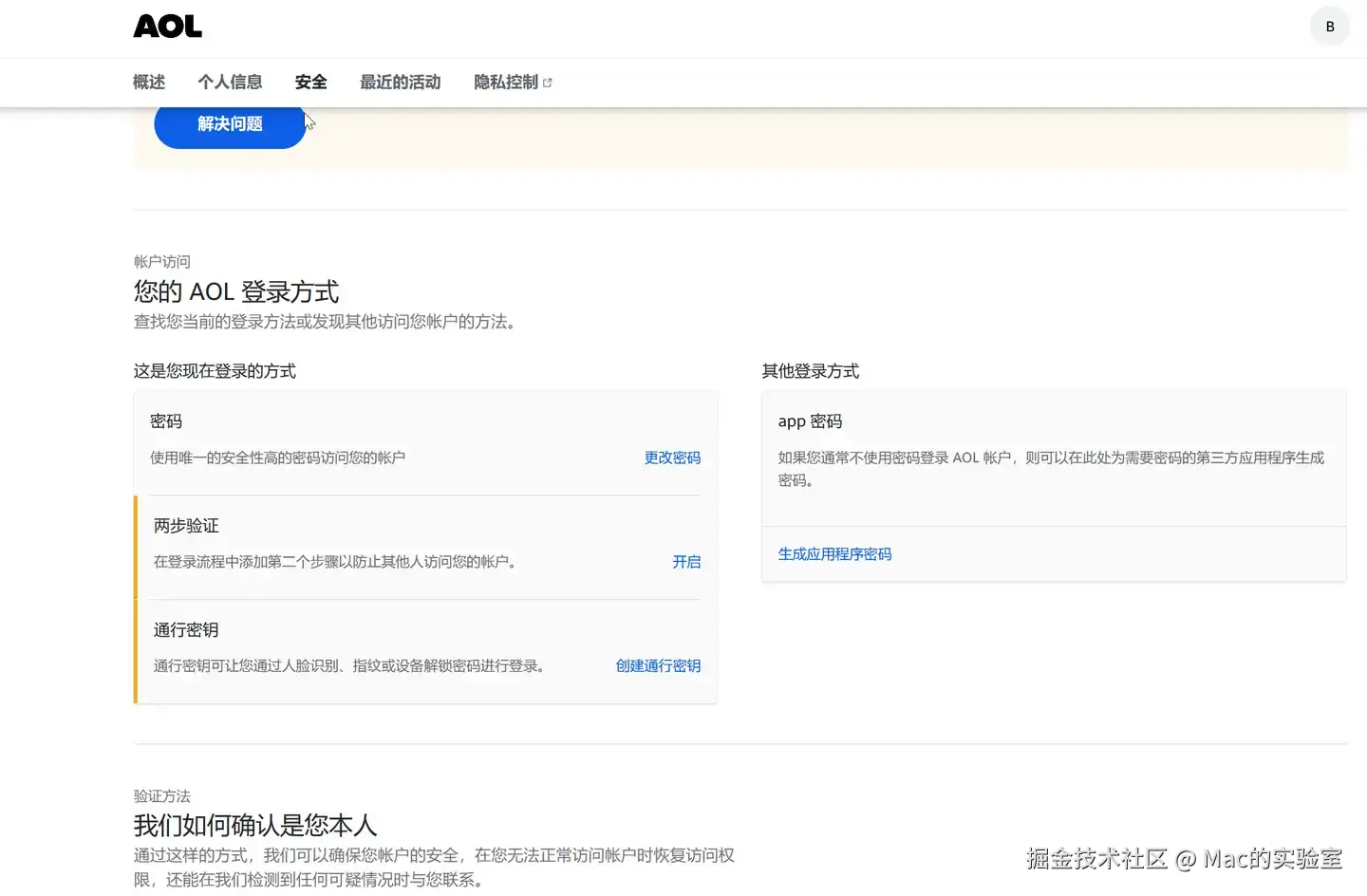Click the 创建通行密钥 link

pos(658,666)
